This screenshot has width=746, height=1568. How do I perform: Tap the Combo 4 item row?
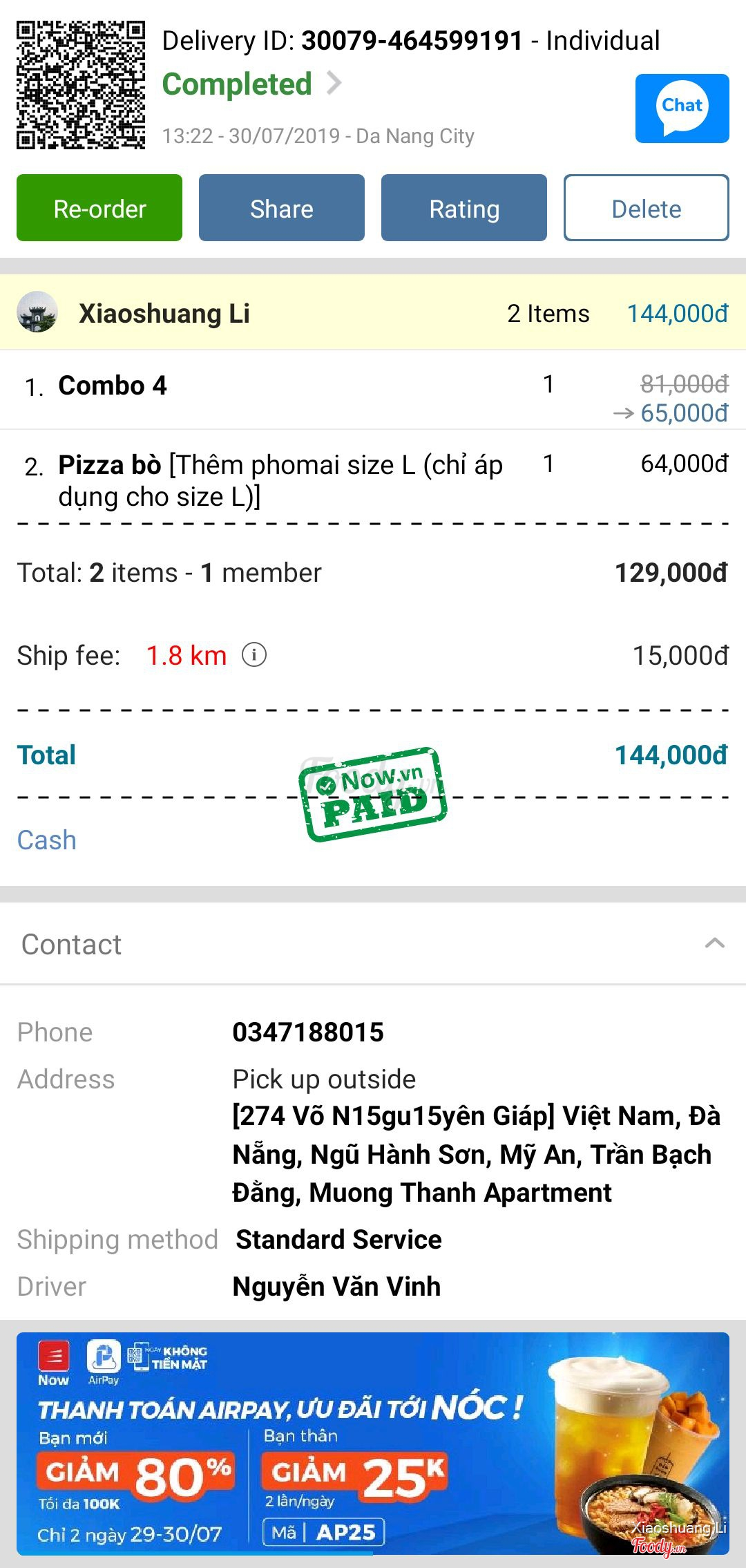[x=113, y=386]
